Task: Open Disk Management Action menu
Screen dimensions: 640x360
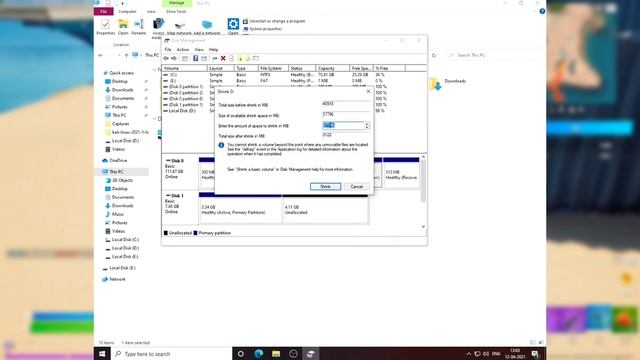Action: (182, 49)
